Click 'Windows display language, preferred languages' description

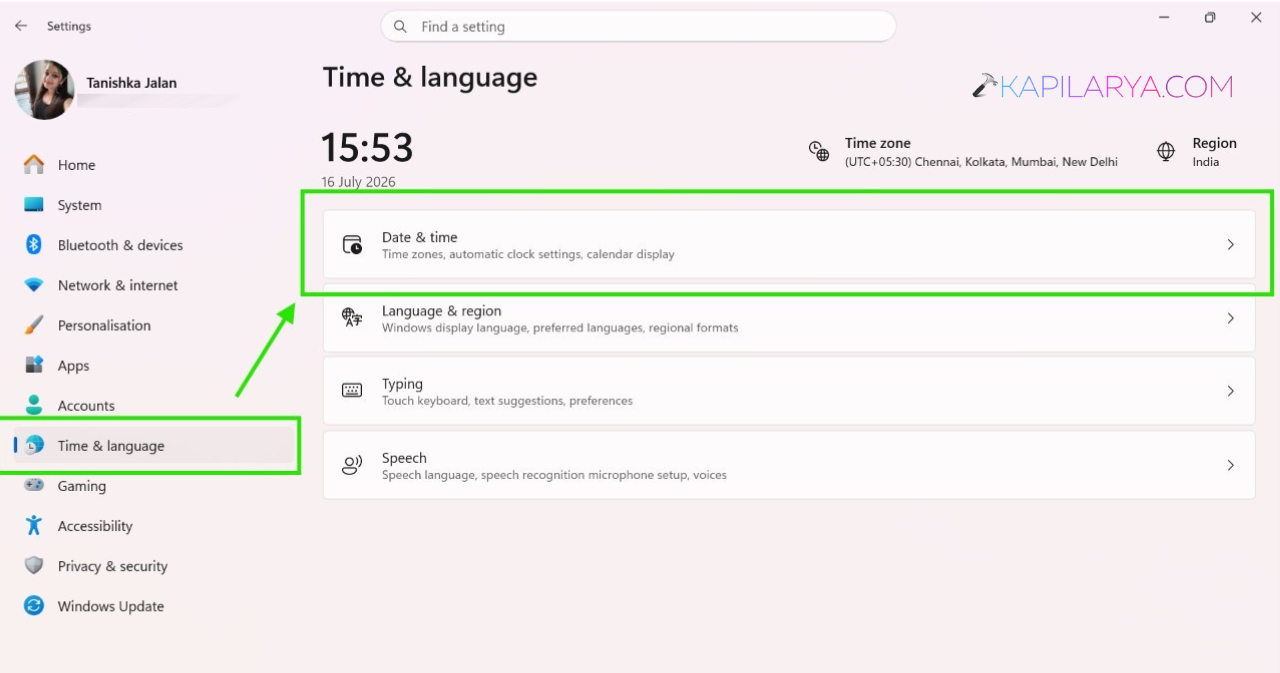[560, 328]
